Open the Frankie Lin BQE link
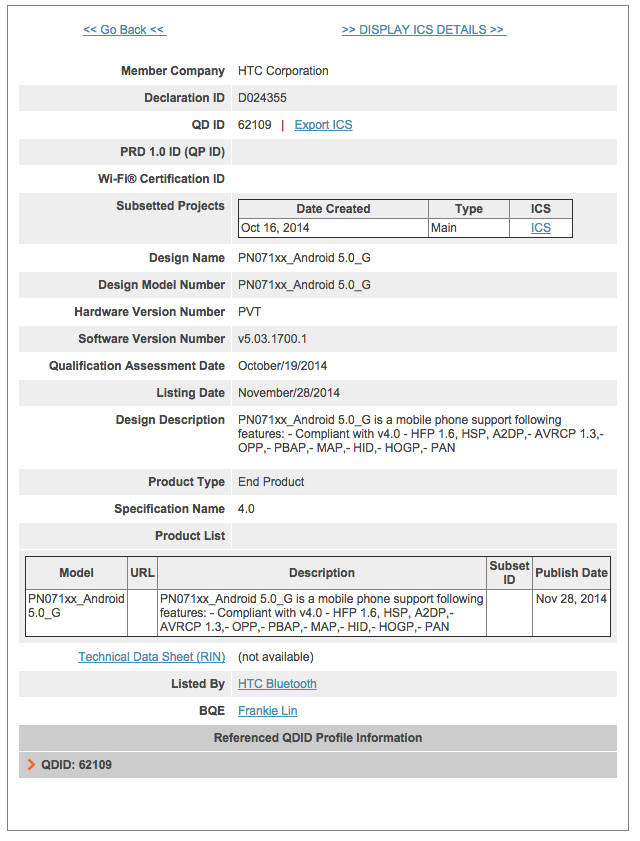 (x=267, y=711)
